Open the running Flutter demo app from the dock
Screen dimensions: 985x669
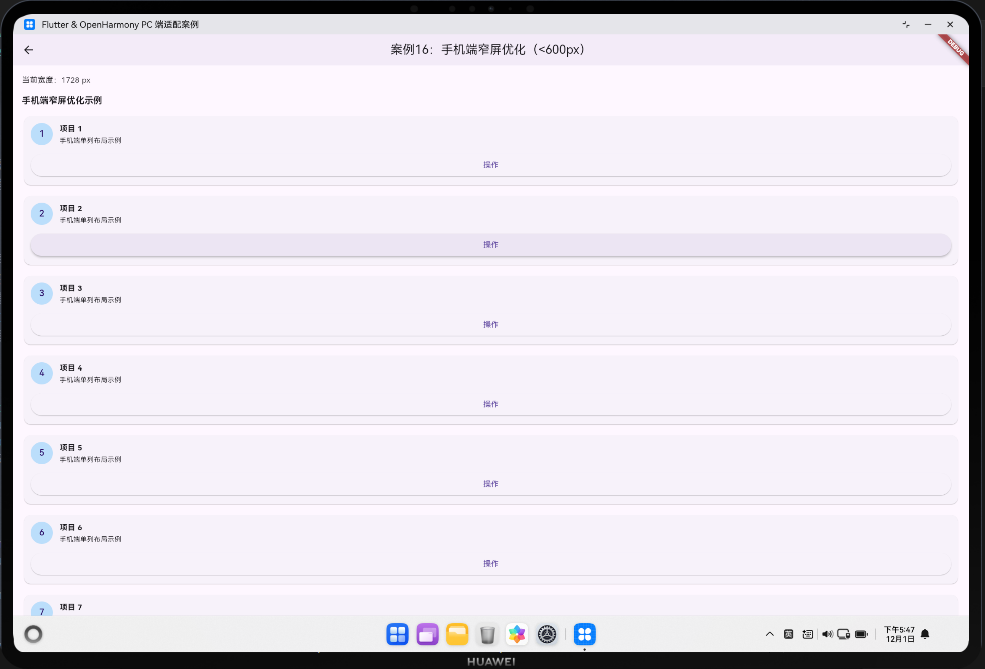[585, 634]
